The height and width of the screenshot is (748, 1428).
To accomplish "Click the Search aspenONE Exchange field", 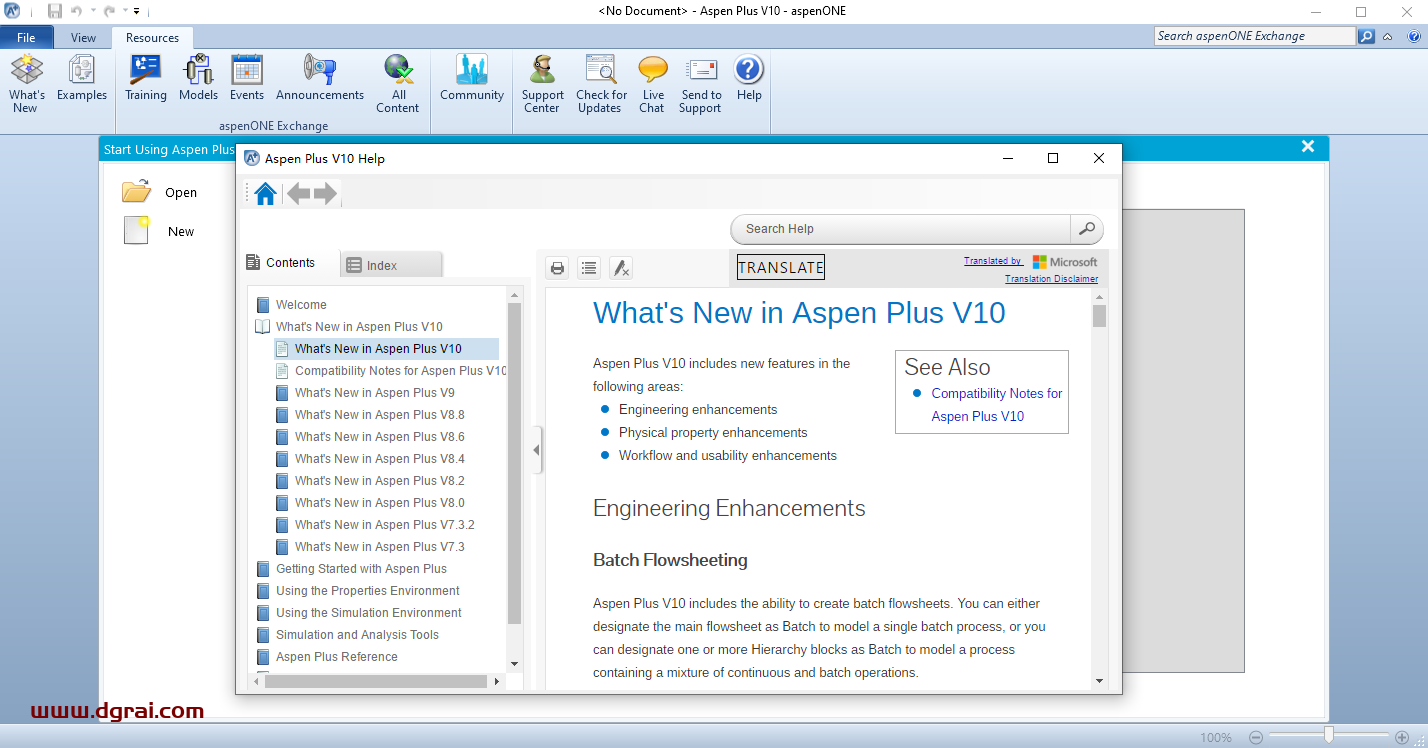I will pos(1255,36).
